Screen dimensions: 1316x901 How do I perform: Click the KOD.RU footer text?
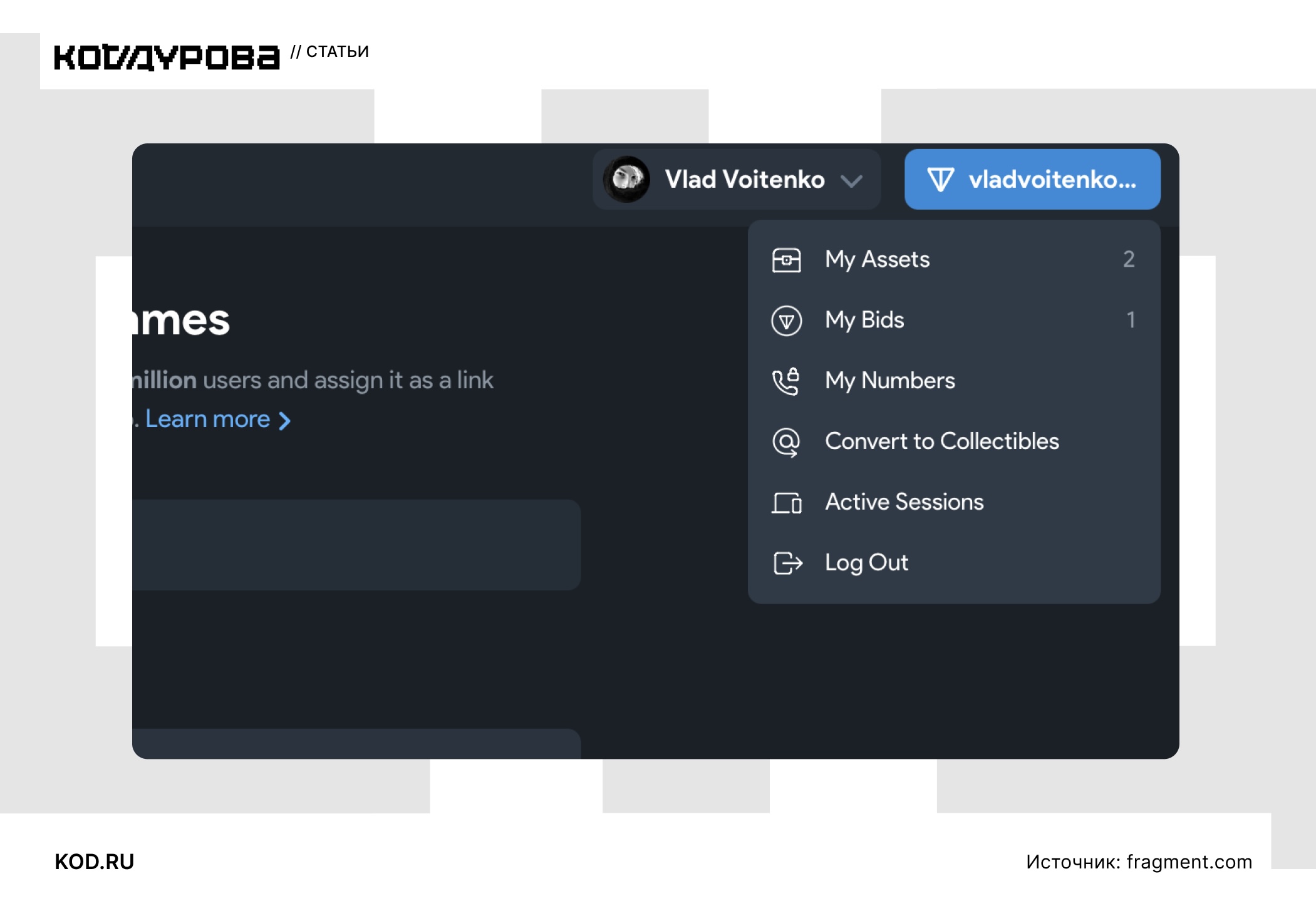(x=95, y=862)
